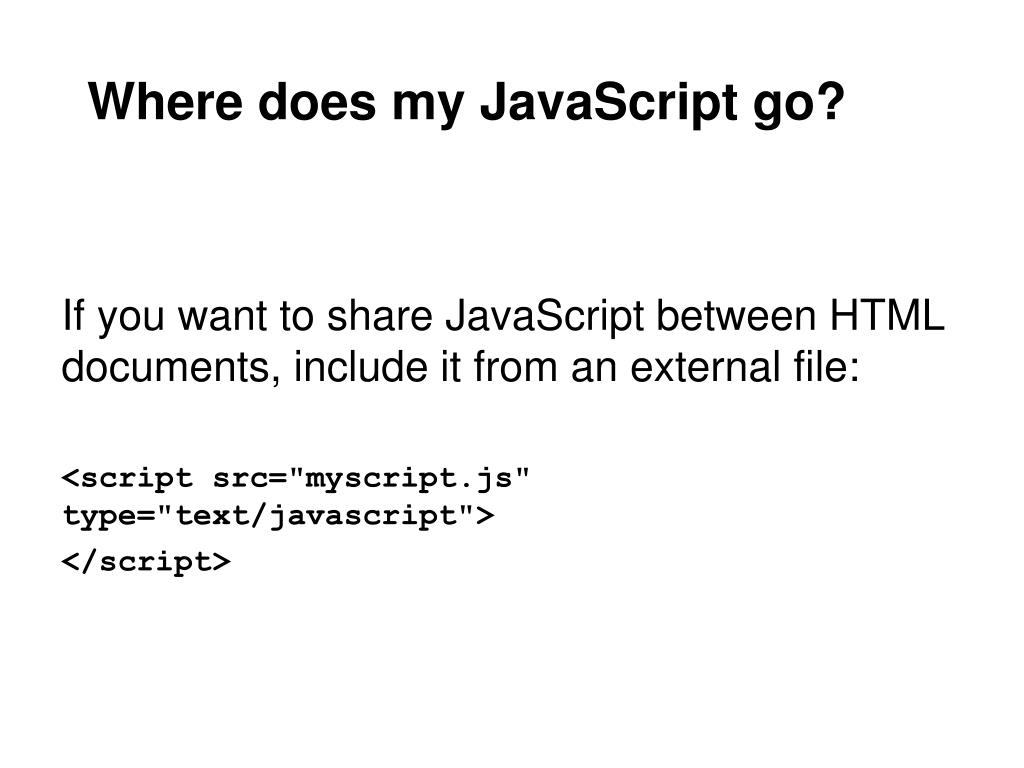Click the slide title 'Where does my JavaScript go?'
Screen dimensions: 1024x768
point(466,103)
